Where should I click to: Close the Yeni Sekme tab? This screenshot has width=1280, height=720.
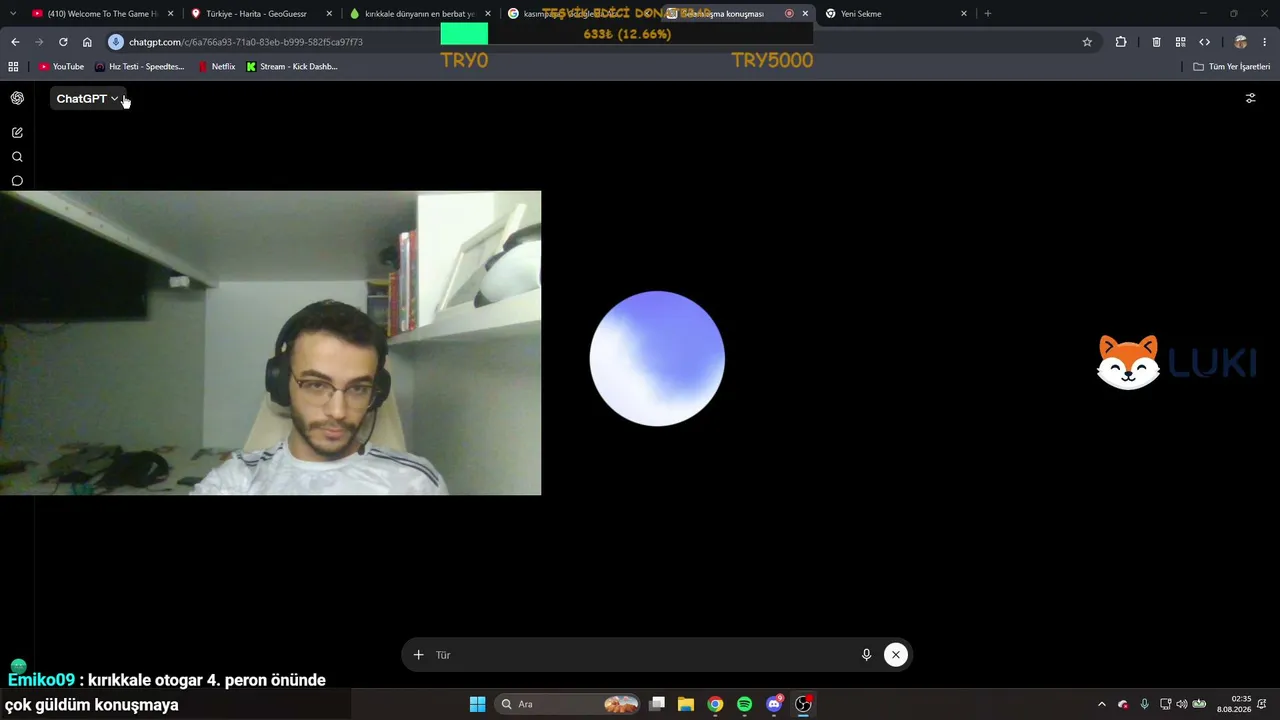[x=964, y=14]
